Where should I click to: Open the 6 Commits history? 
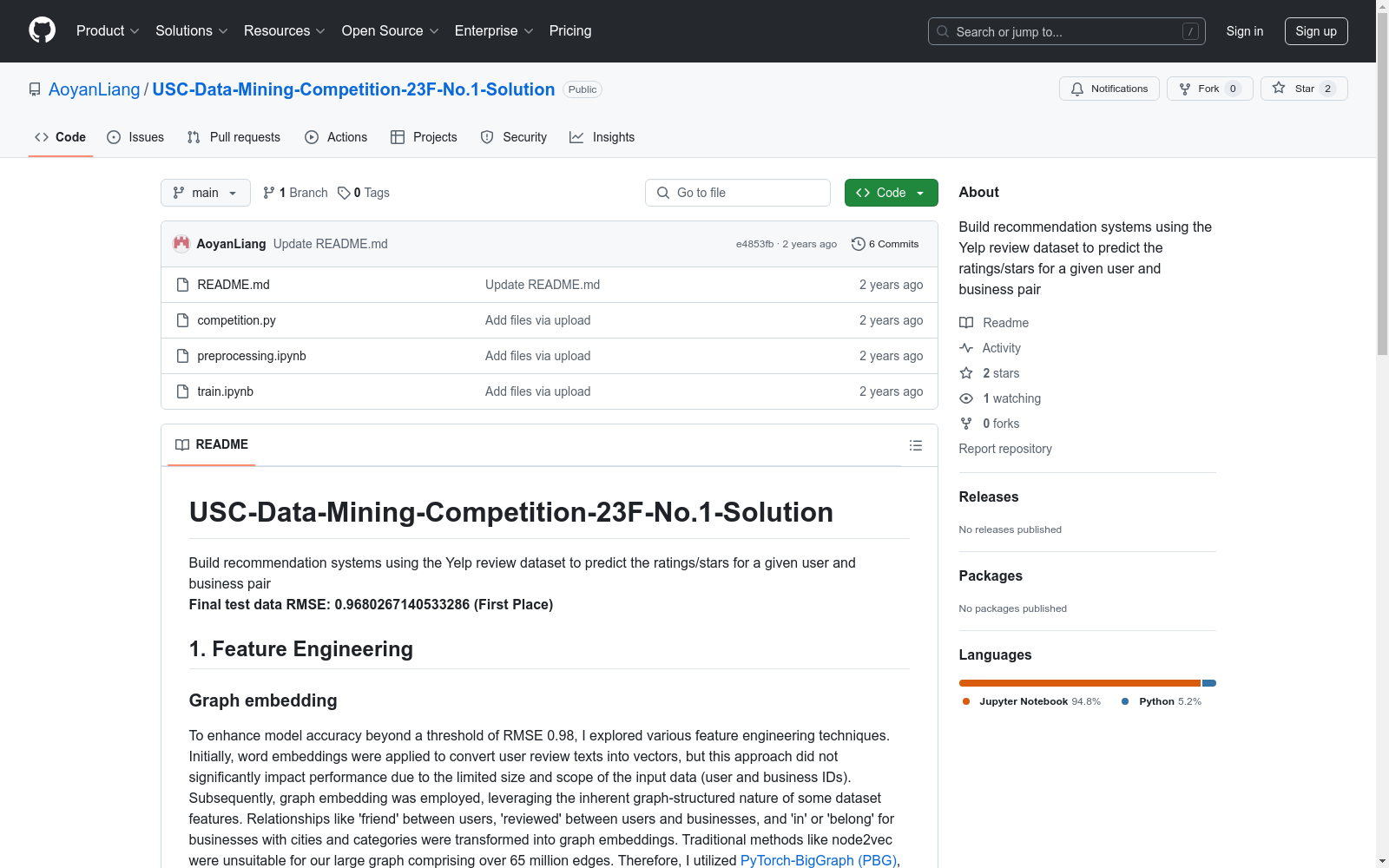click(885, 244)
